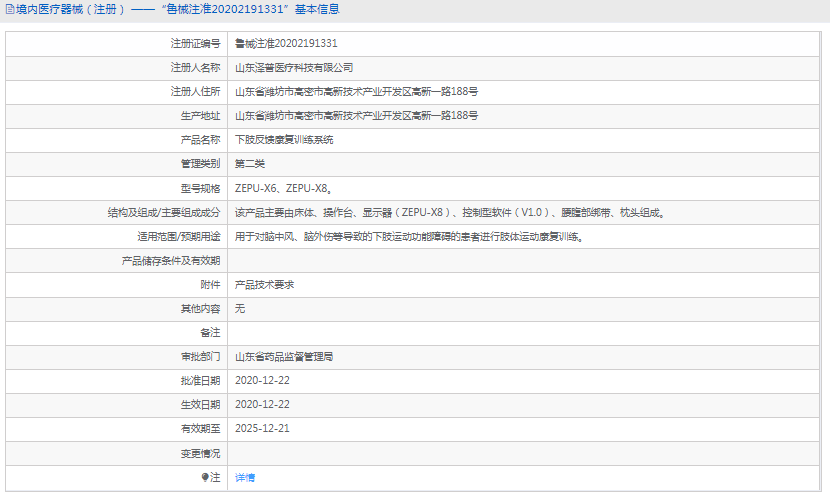Click the 结构及组成/主要组成成分 label
This screenshot has width=830, height=498.
pos(164,213)
